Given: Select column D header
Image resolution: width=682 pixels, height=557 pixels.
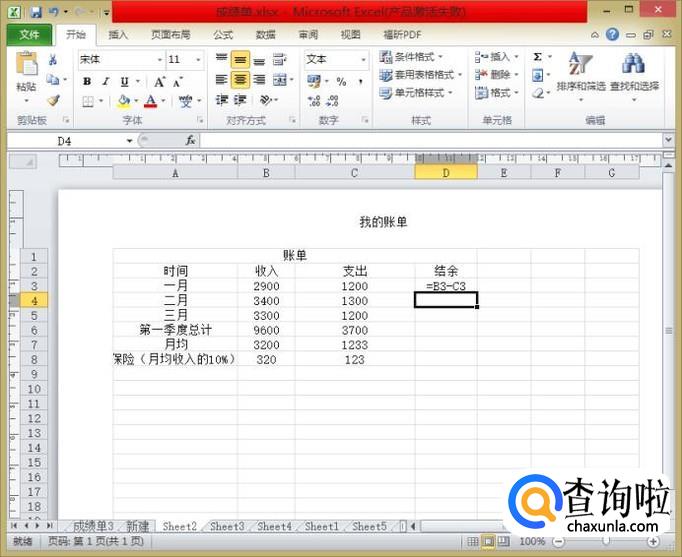Looking at the screenshot, I should 446,173.
